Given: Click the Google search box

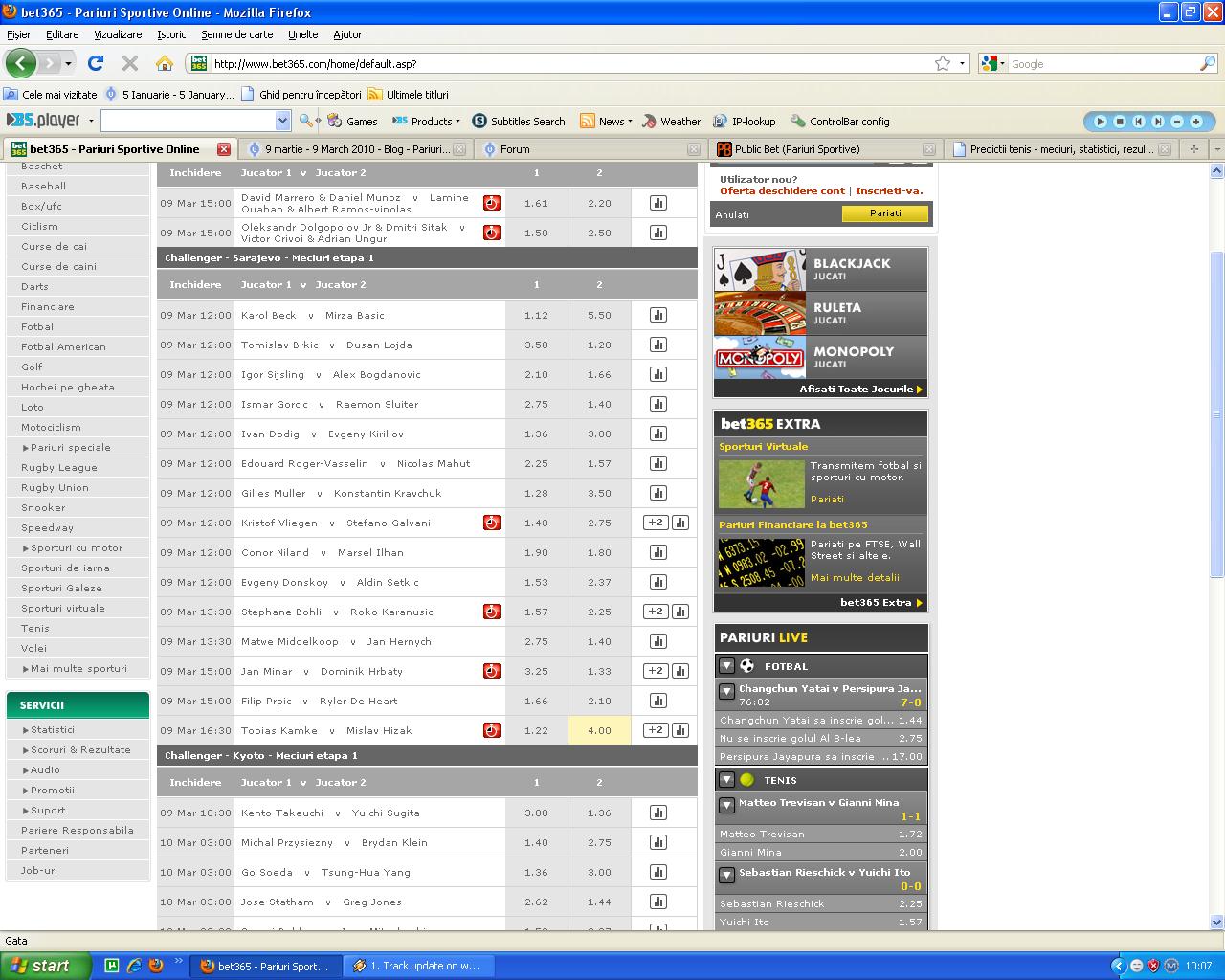Looking at the screenshot, I should (x=1102, y=63).
